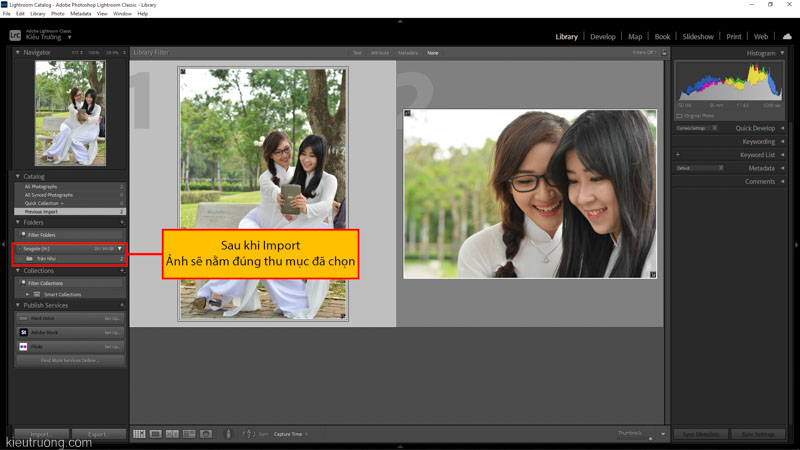Open the Default metadata set dropdown
This screenshot has width=800, height=450.
coord(699,168)
